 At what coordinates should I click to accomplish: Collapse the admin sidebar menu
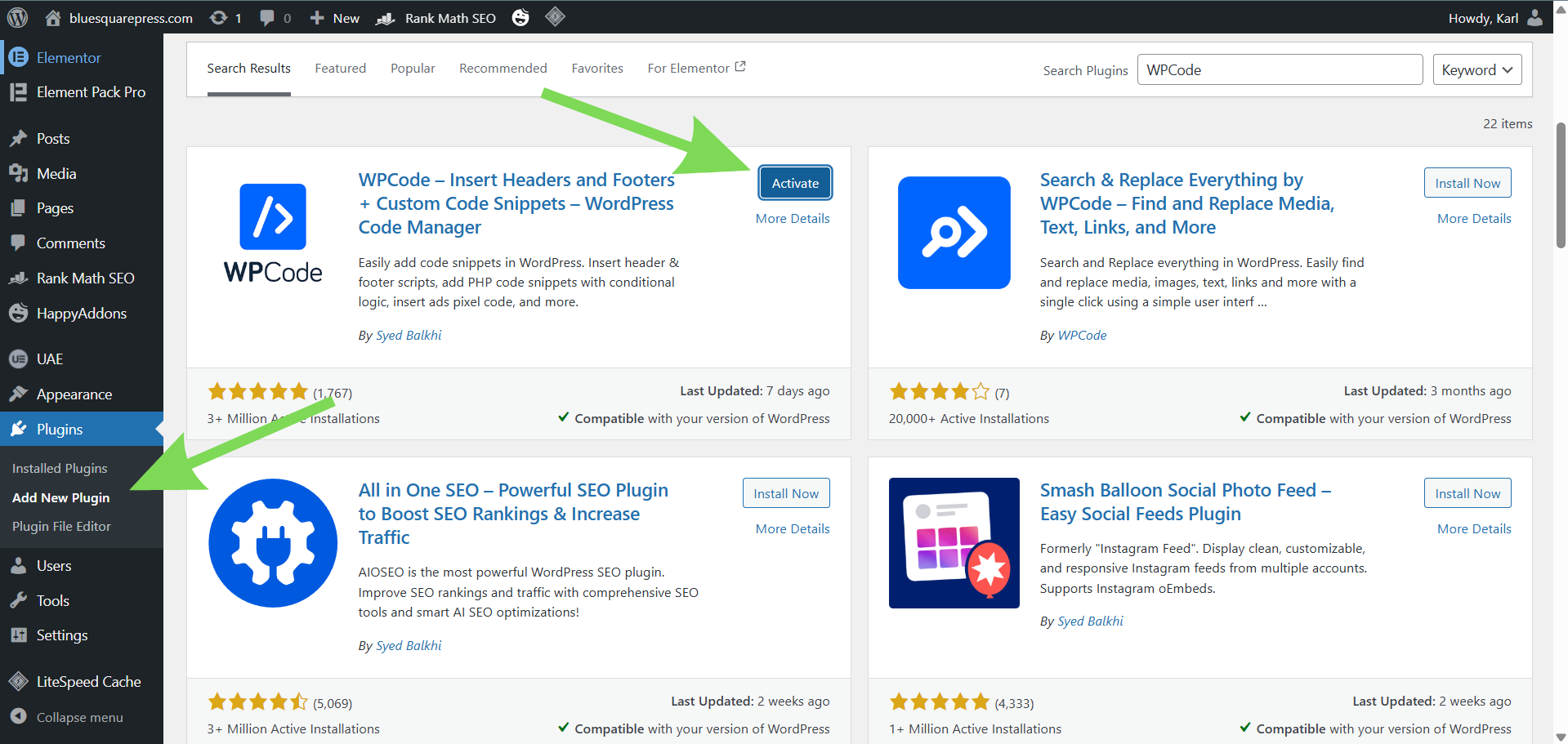pos(79,717)
